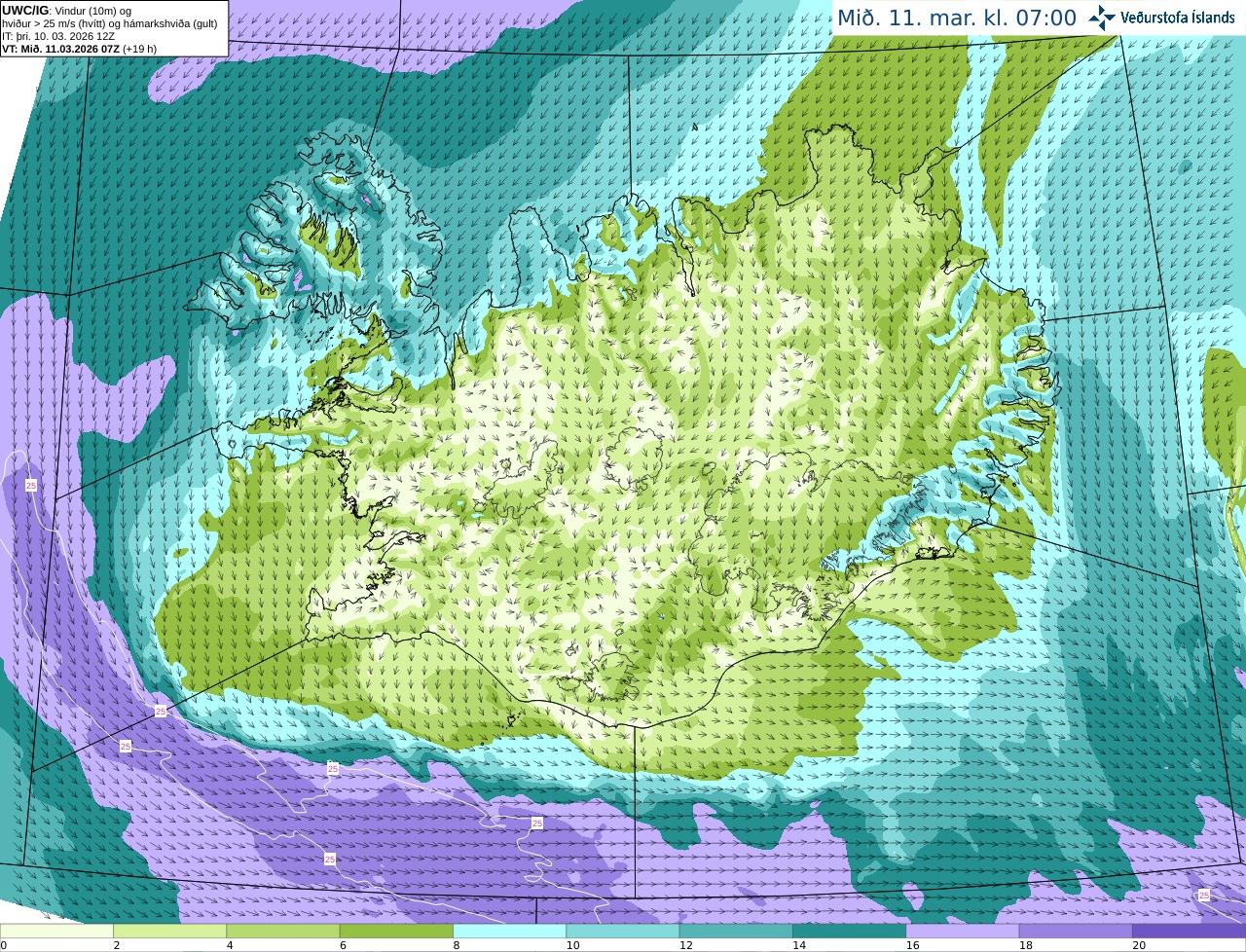The height and width of the screenshot is (952, 1246).
Task: Pick the 0–2 m/s palest yellow legend swatch
Action: click(x=56, y=932)
